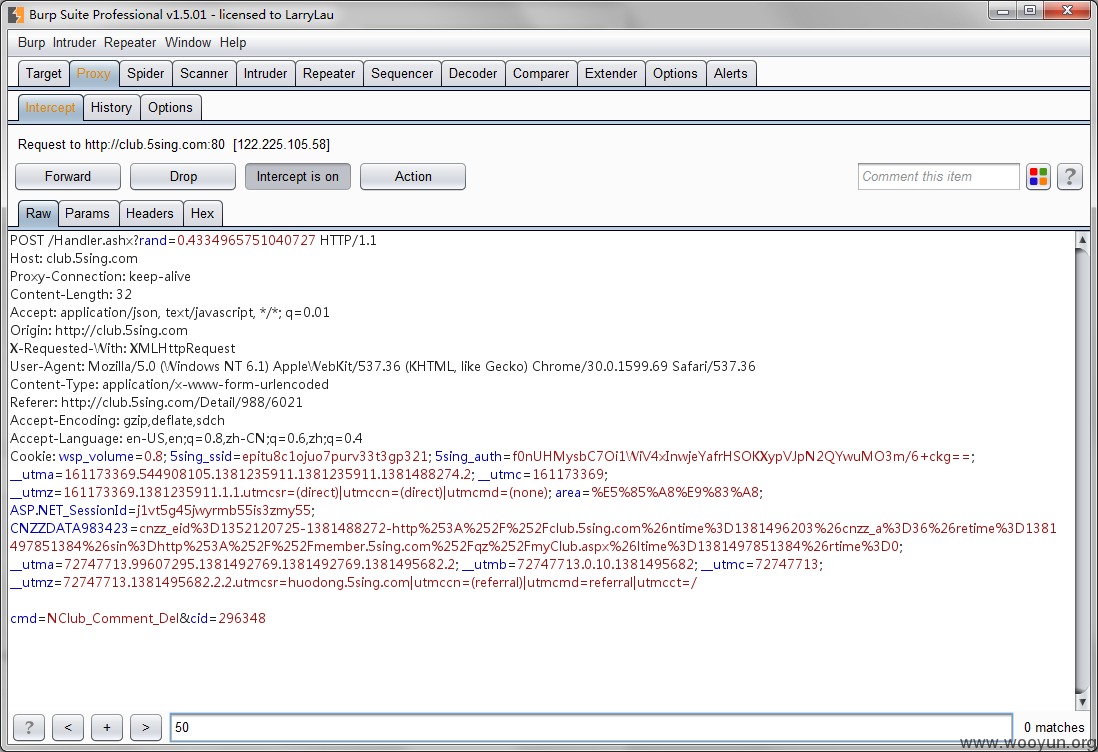This screenshot has height=752, width=1098.
Task: Go to next search match arrow
Action: point(146,727)
